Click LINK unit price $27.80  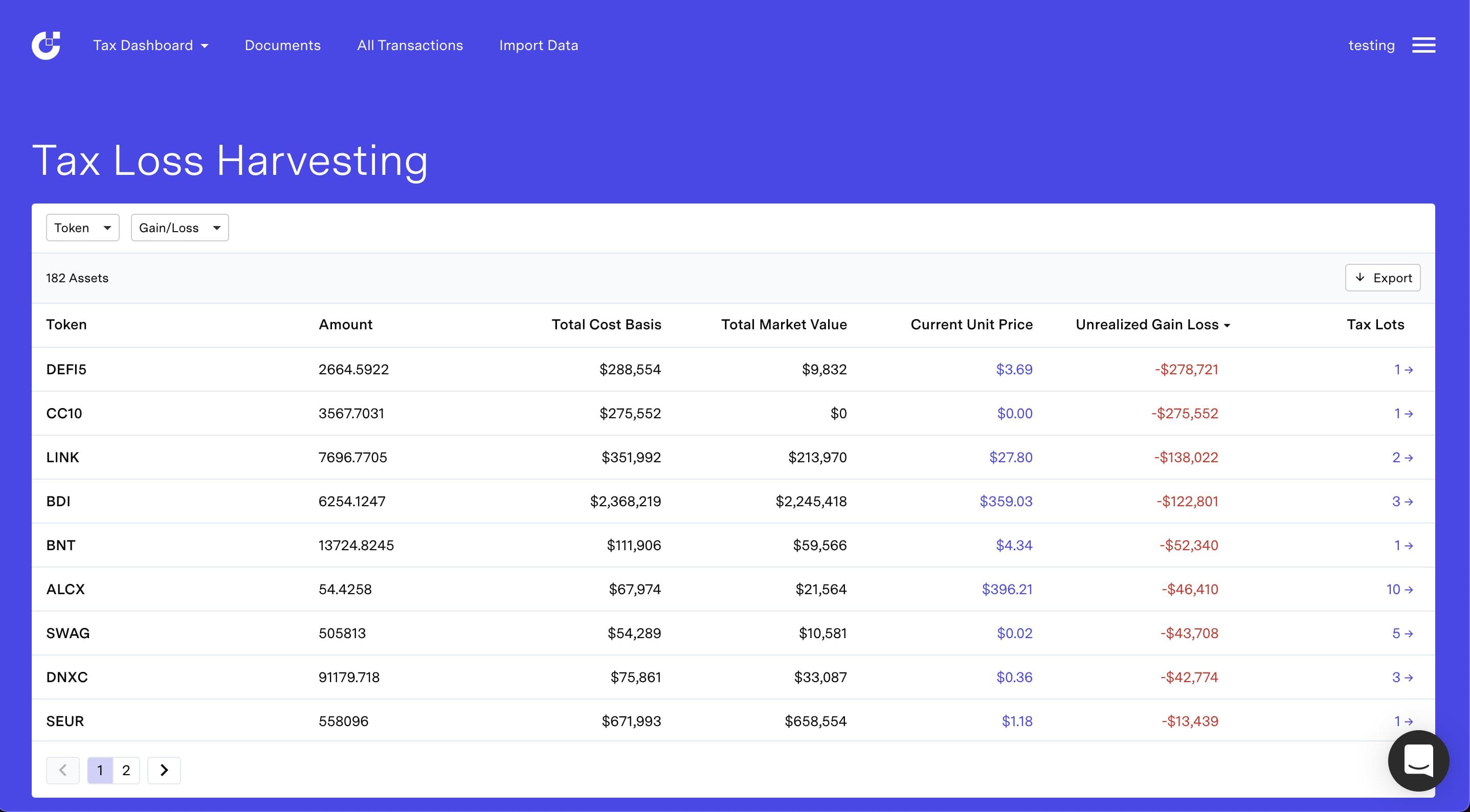coord(1011,457)
